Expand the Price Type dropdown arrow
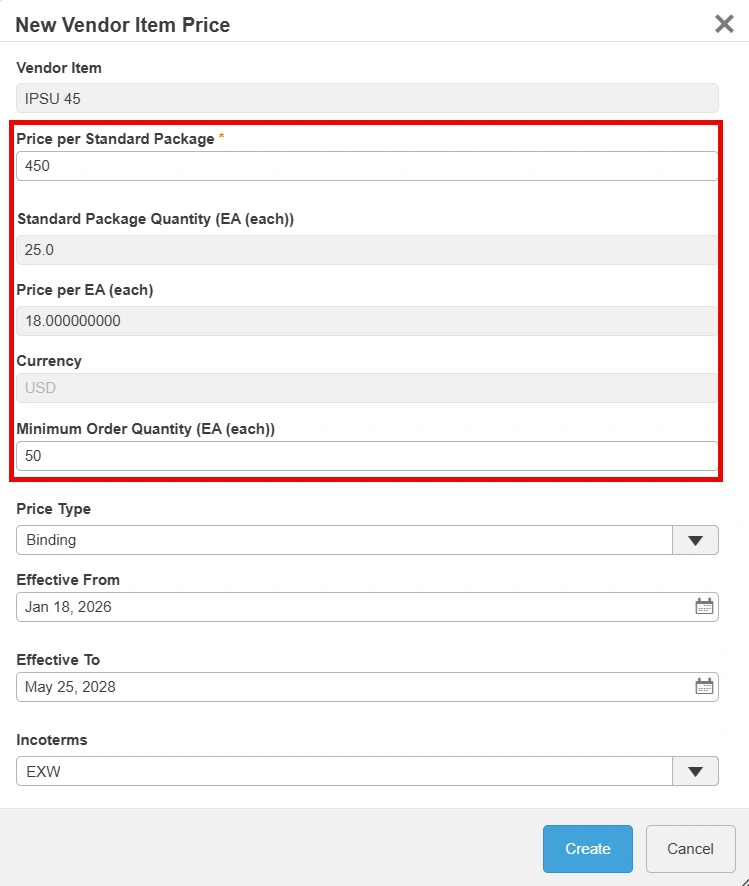Viewport: 749px width, 886px height. click(x=695, y=540)
